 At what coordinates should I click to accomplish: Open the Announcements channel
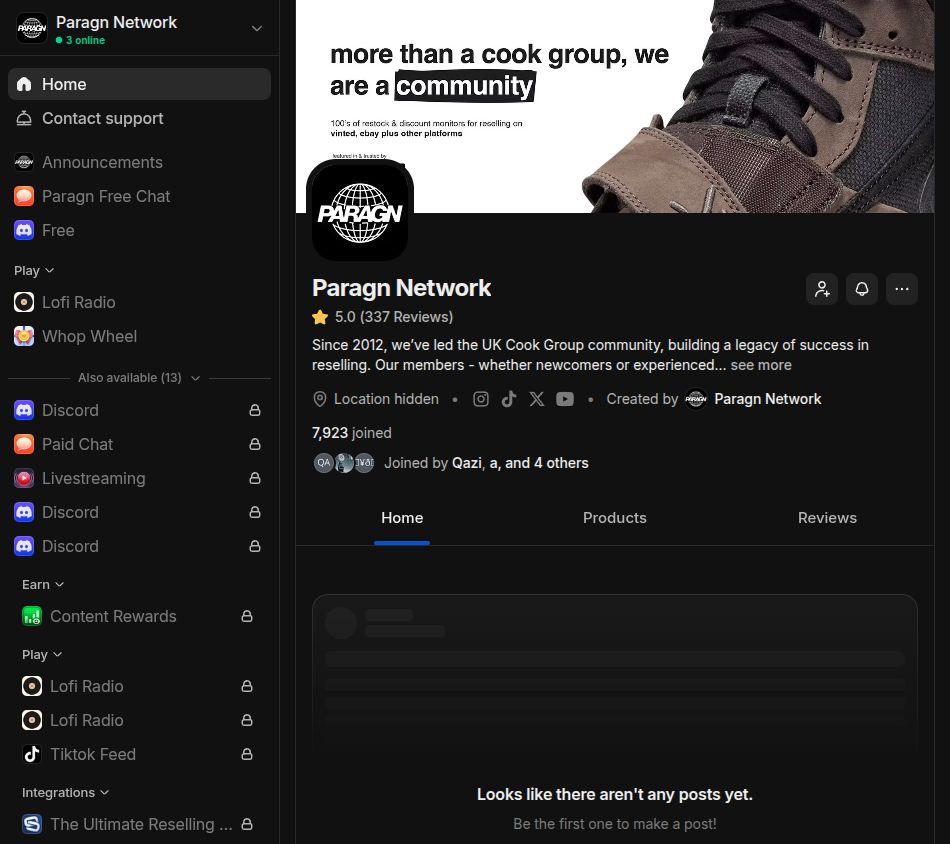click(x=139, y=162)
